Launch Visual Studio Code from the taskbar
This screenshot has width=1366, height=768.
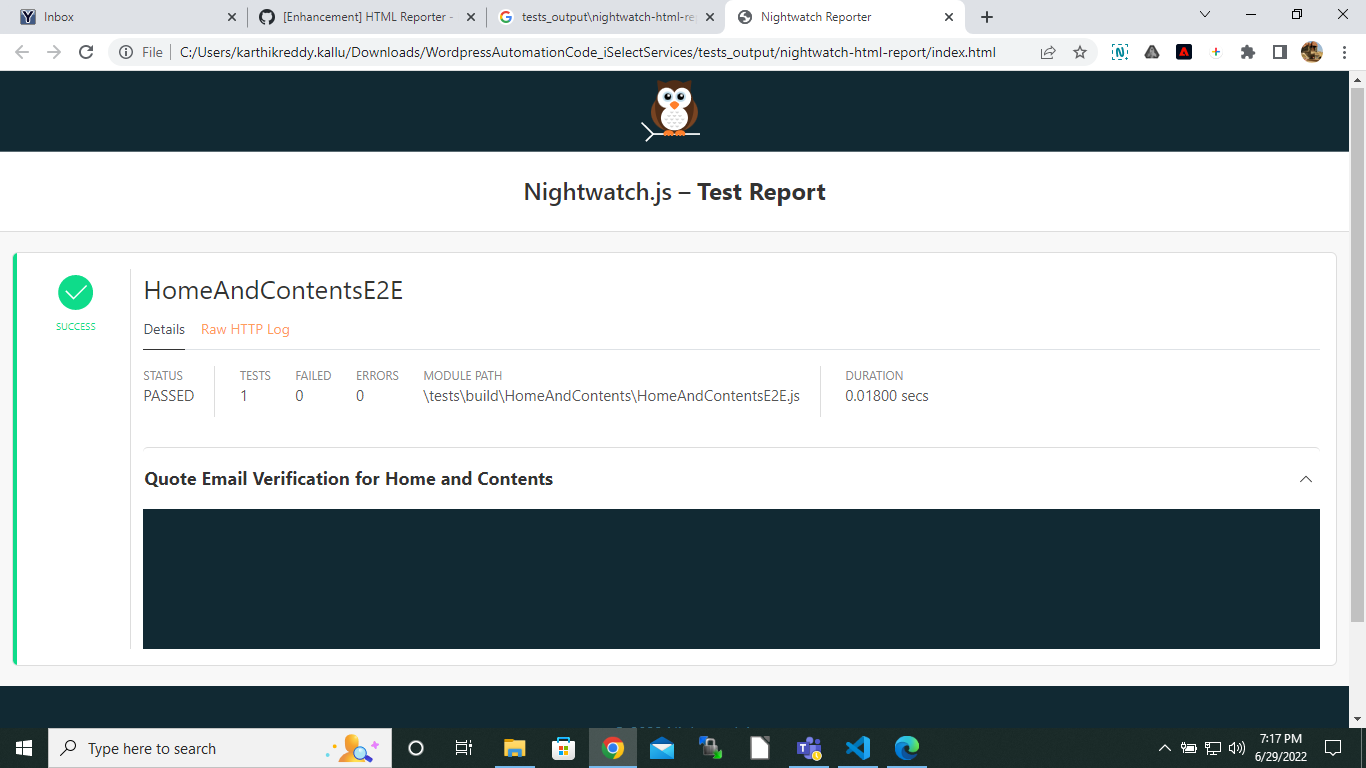(858, 747)
